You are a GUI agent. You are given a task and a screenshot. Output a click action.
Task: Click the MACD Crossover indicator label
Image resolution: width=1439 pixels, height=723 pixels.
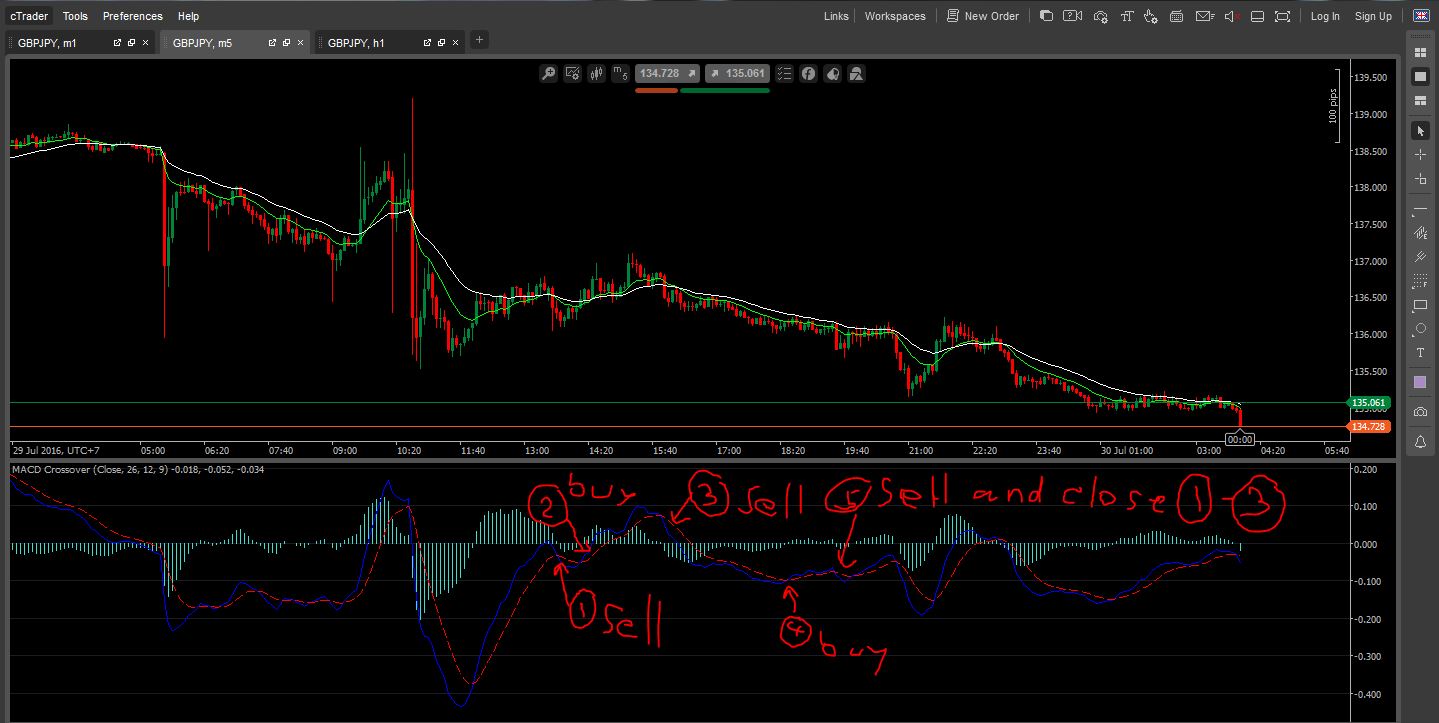pyautogui.click(x=137, y=469)
